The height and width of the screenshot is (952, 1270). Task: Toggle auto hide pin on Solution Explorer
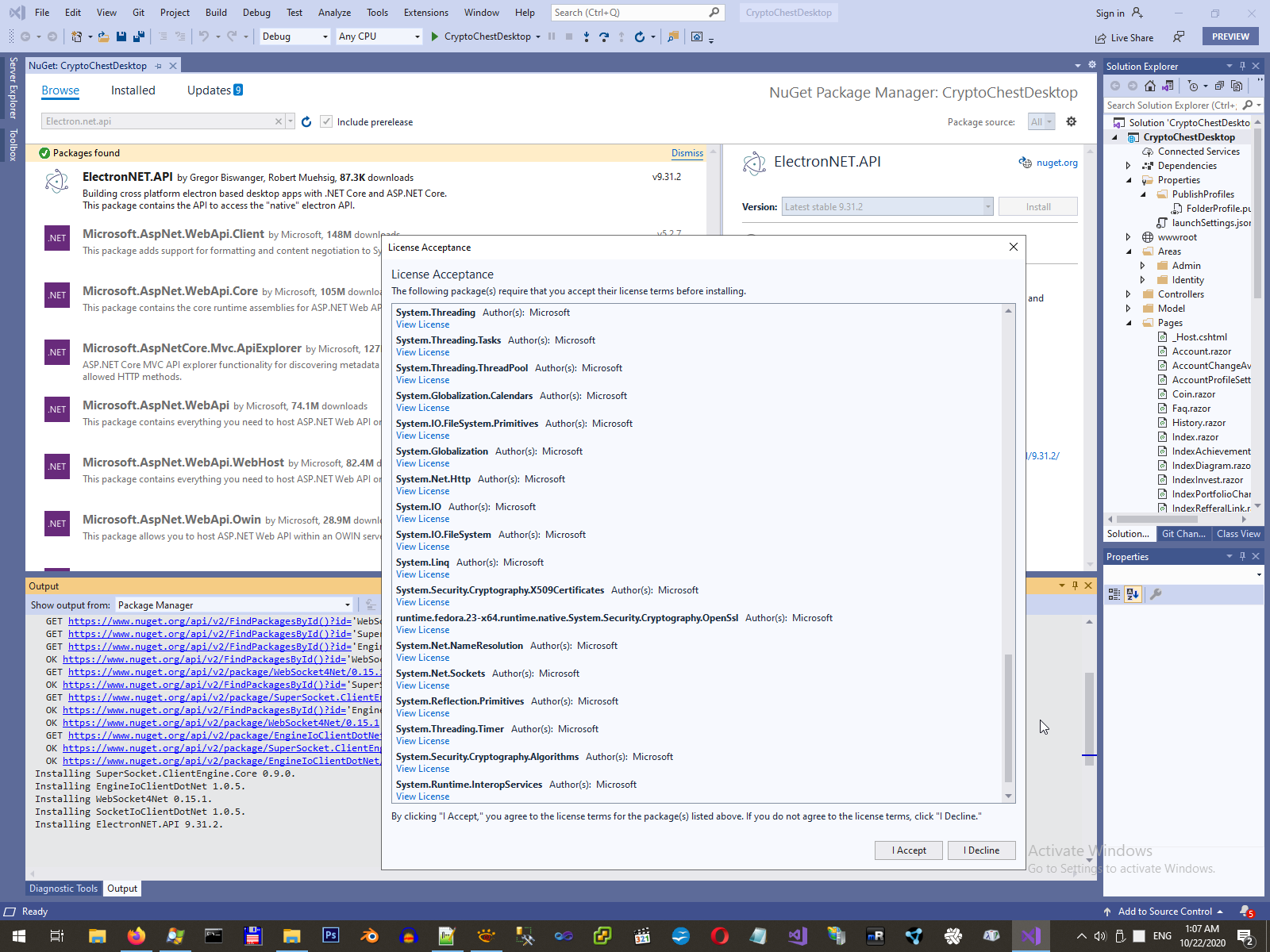(1242, 66)
